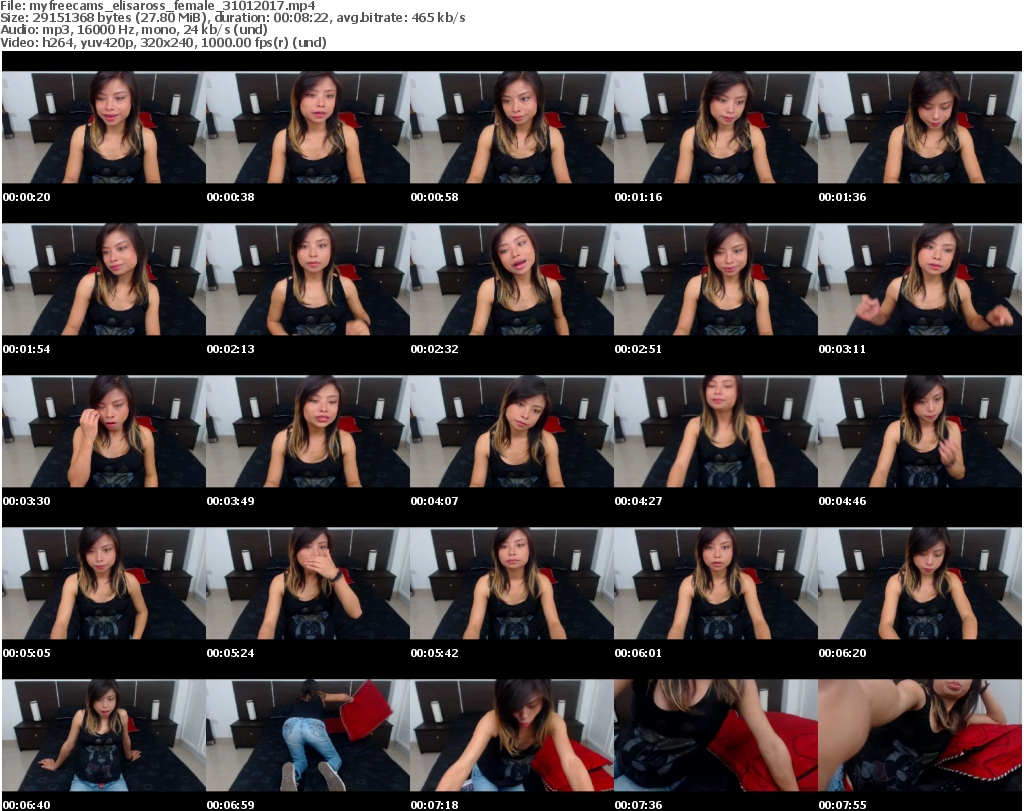The image size is (1024, 811).
Task: Click the thumbnail at timestamp 00:00:20
Action: pyautogui.click(x=103, y=127)
